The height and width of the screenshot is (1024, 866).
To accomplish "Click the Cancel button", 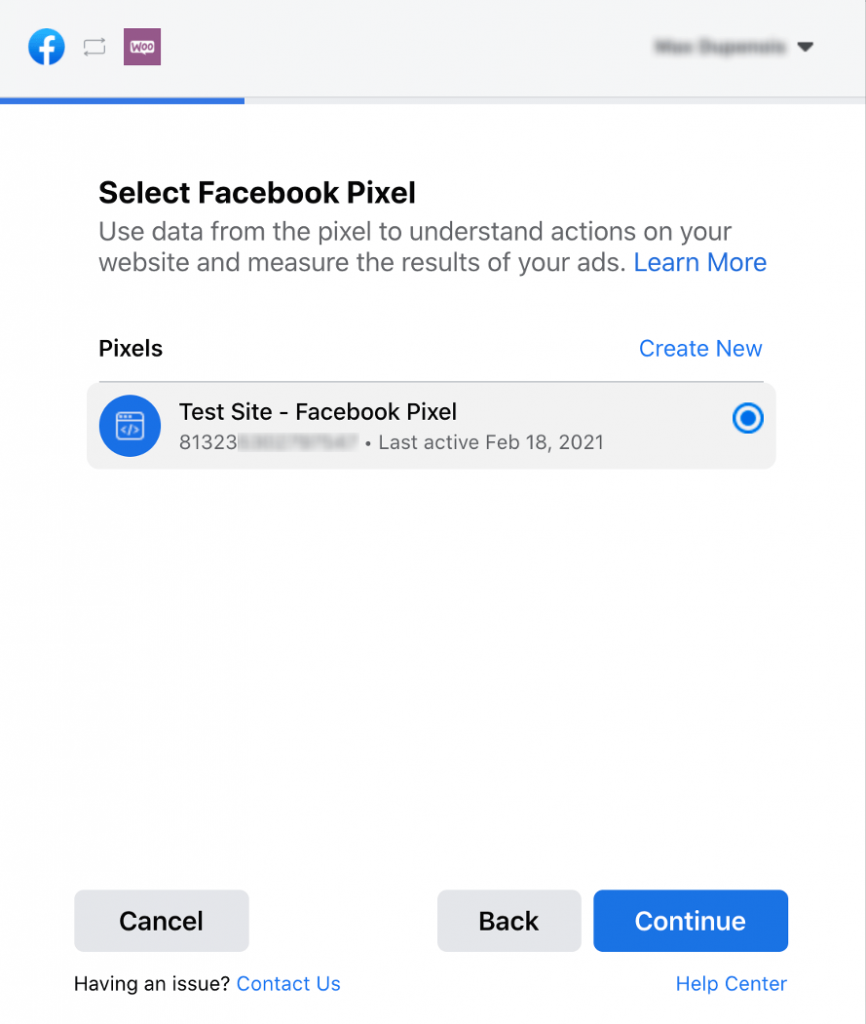I will 161,921.
